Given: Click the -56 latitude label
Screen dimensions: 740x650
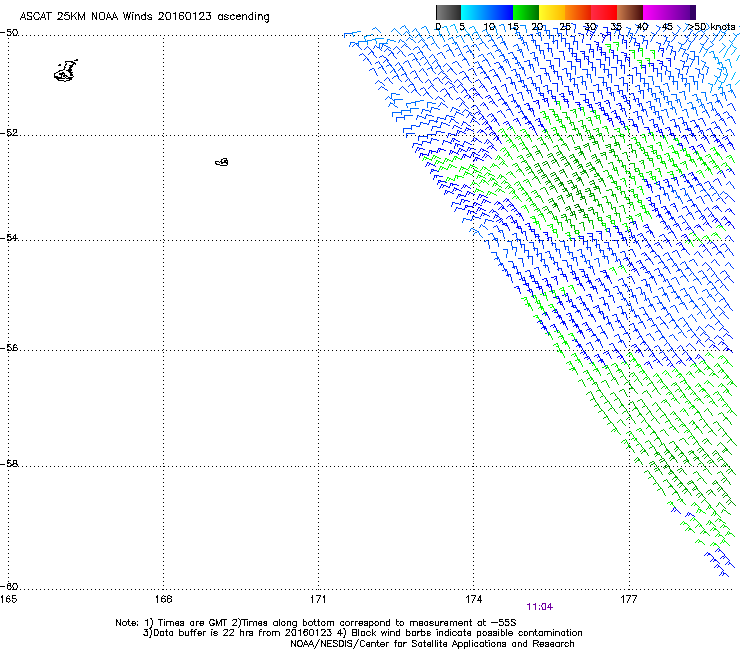Looking at the screenshot, I should tap(9, 347).
